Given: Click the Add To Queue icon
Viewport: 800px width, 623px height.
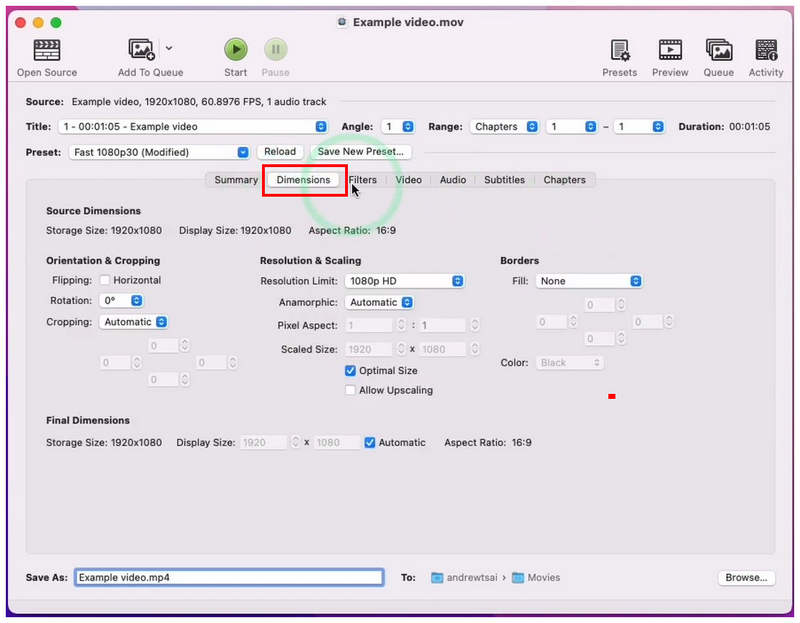Looking at the screenshot, I should coord(141,49).
